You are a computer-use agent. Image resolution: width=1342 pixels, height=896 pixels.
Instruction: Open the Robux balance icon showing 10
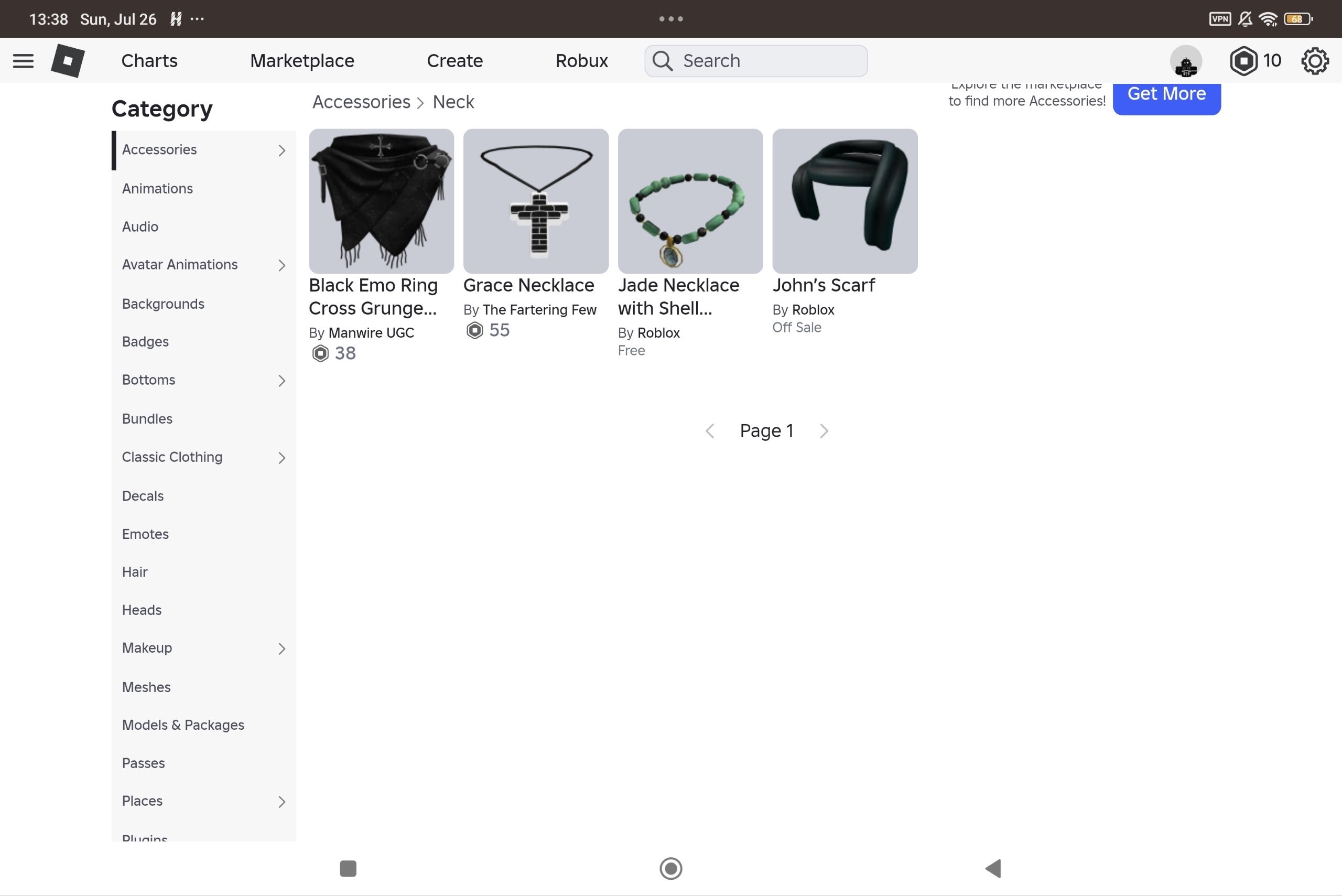coord(1243,61)
